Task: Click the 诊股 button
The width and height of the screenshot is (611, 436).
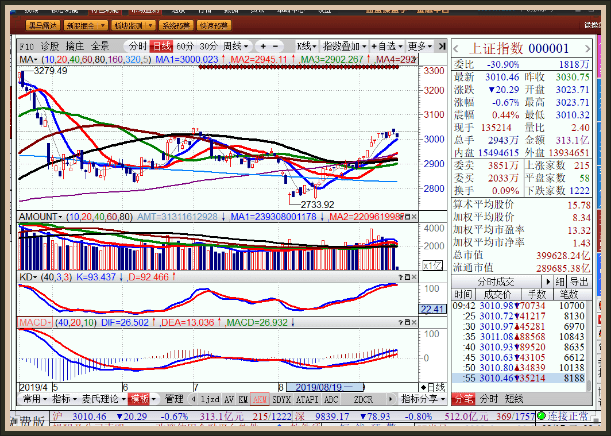Action: click(50, 46)
